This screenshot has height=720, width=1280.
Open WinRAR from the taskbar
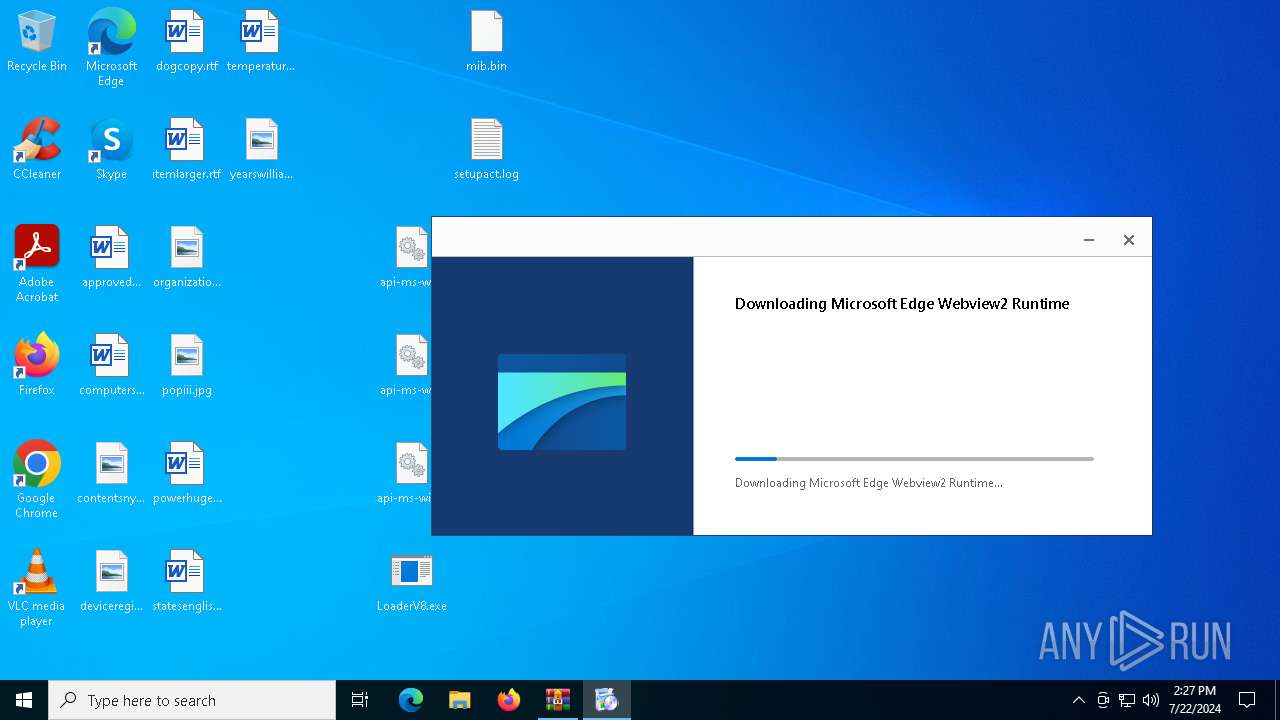tap(558, 700)
